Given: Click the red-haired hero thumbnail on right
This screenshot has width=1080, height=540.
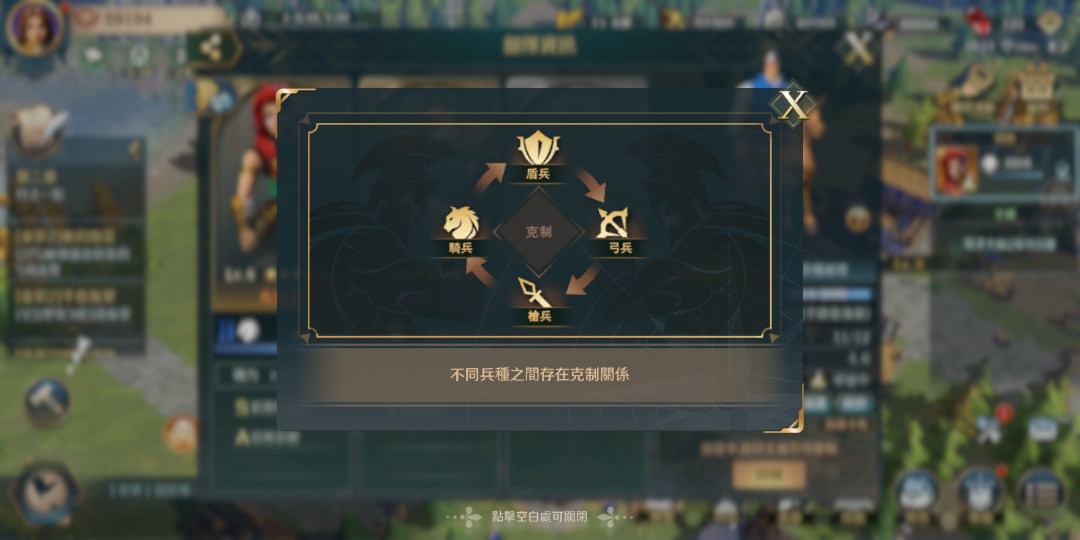Looking at the screenshot, I should click(x=956, y=169).
